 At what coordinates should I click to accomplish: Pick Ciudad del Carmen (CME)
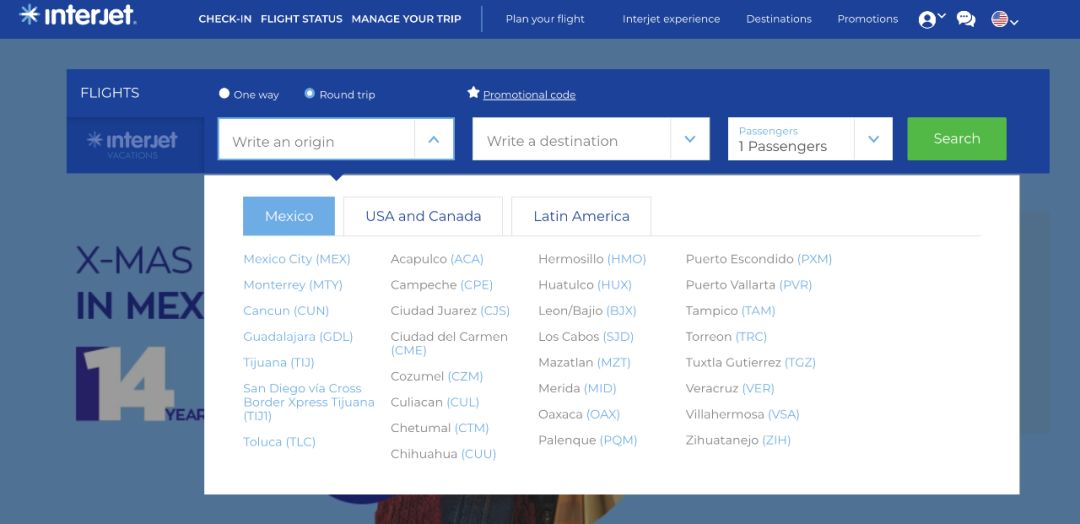pos(449,344)
